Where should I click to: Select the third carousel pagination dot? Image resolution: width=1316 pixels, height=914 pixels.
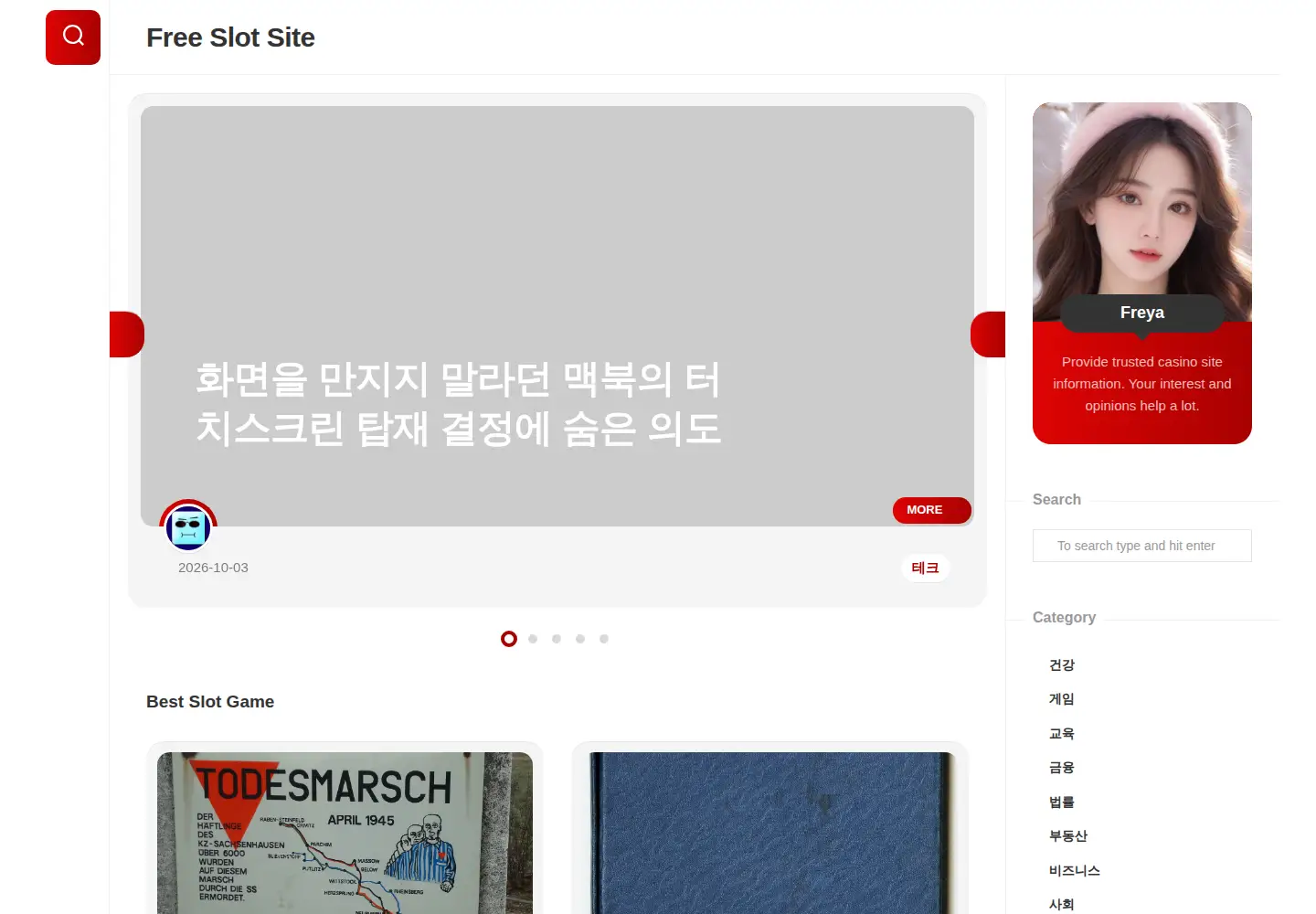[x=557, y=639]
